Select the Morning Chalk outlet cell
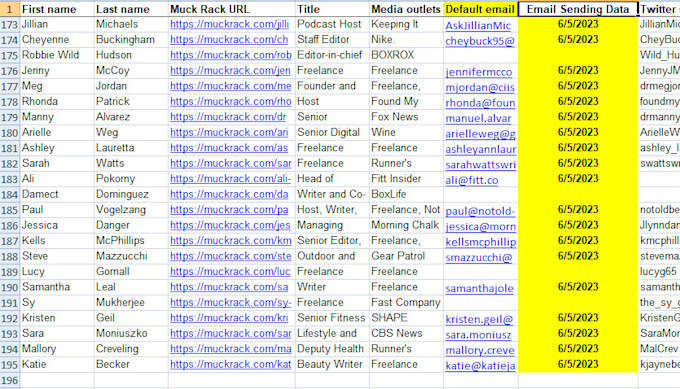Screen dimensions: 680x389 406,225
